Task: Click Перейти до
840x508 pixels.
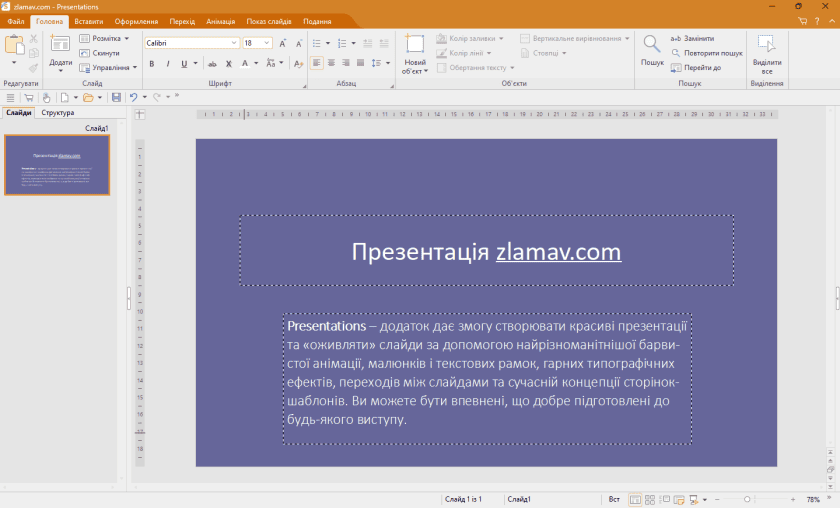Action: point(696,68)
